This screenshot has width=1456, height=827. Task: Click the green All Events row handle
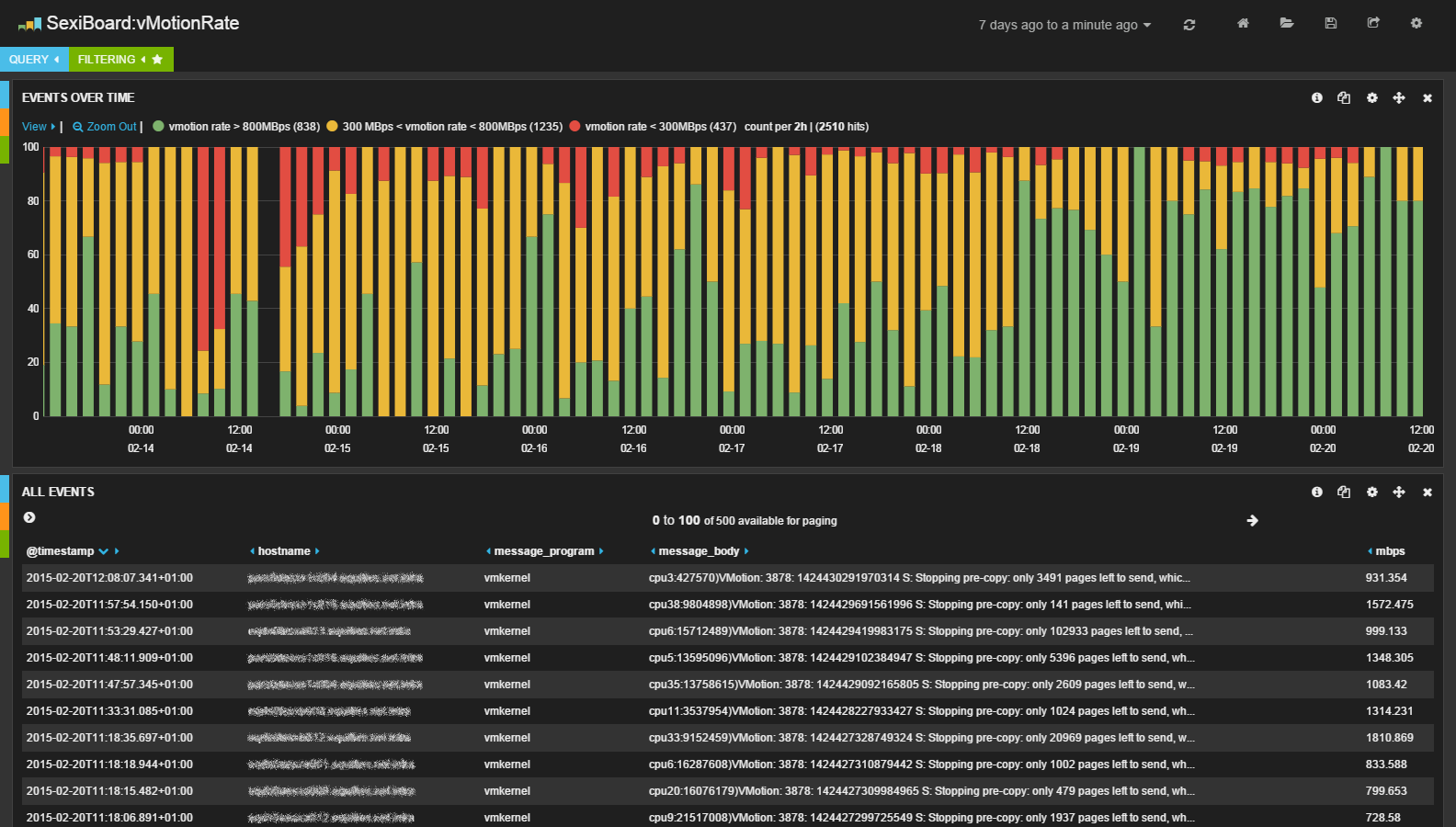tap(5, 544)
